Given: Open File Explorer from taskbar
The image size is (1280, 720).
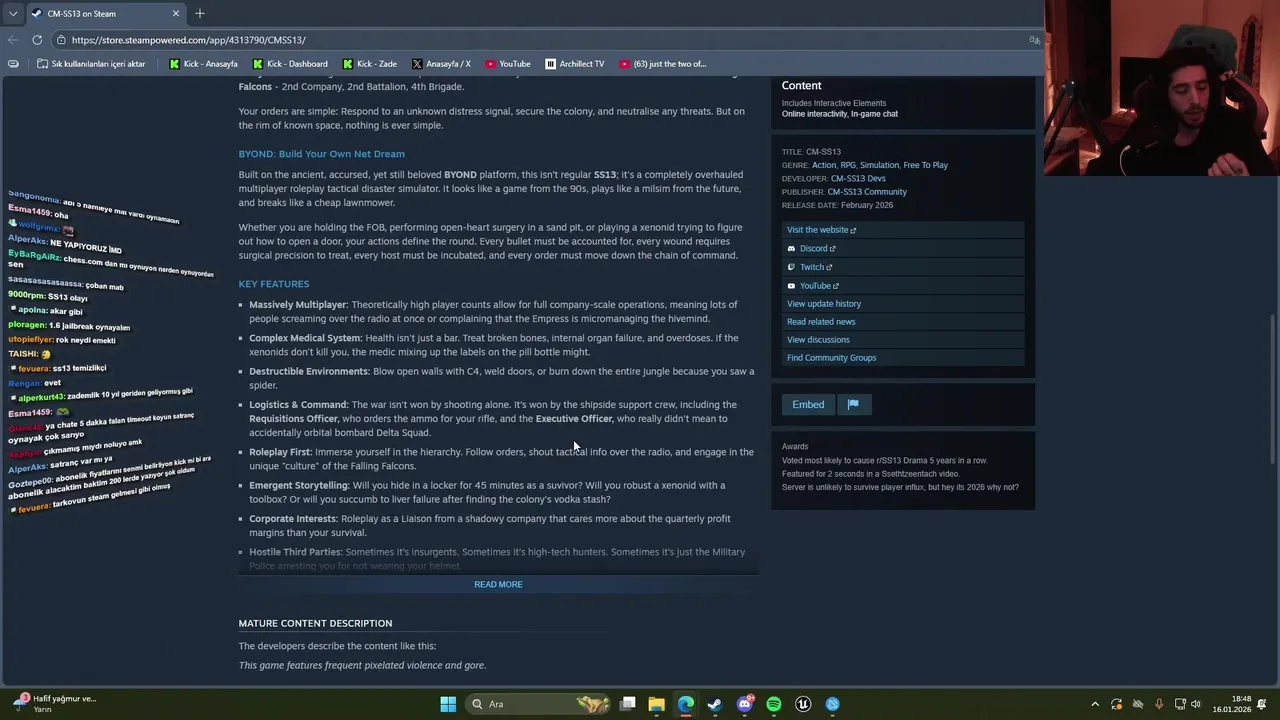Looking at the screenshot, I should 656,704.
